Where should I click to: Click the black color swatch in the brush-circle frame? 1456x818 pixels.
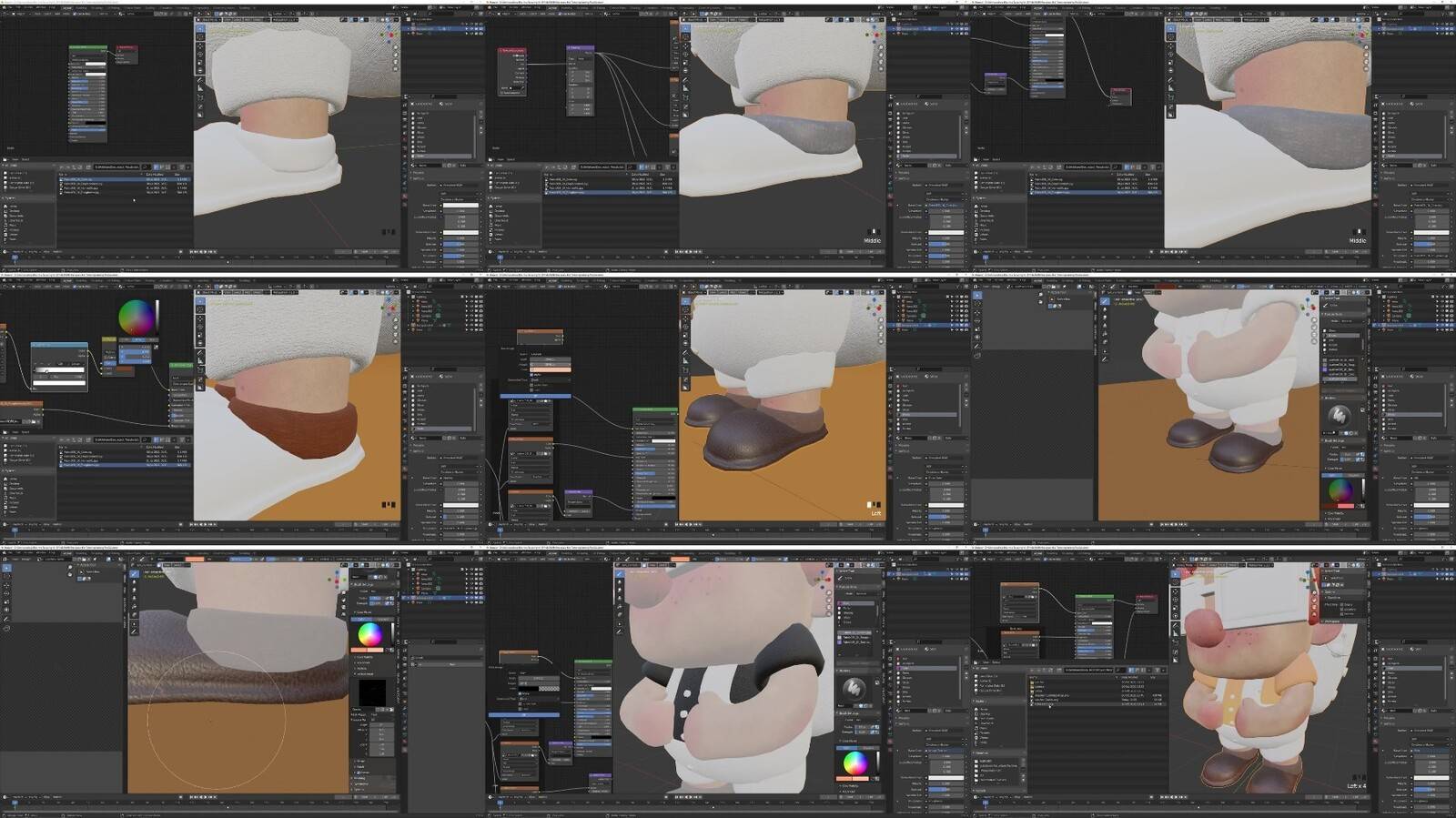pos(371,692)
